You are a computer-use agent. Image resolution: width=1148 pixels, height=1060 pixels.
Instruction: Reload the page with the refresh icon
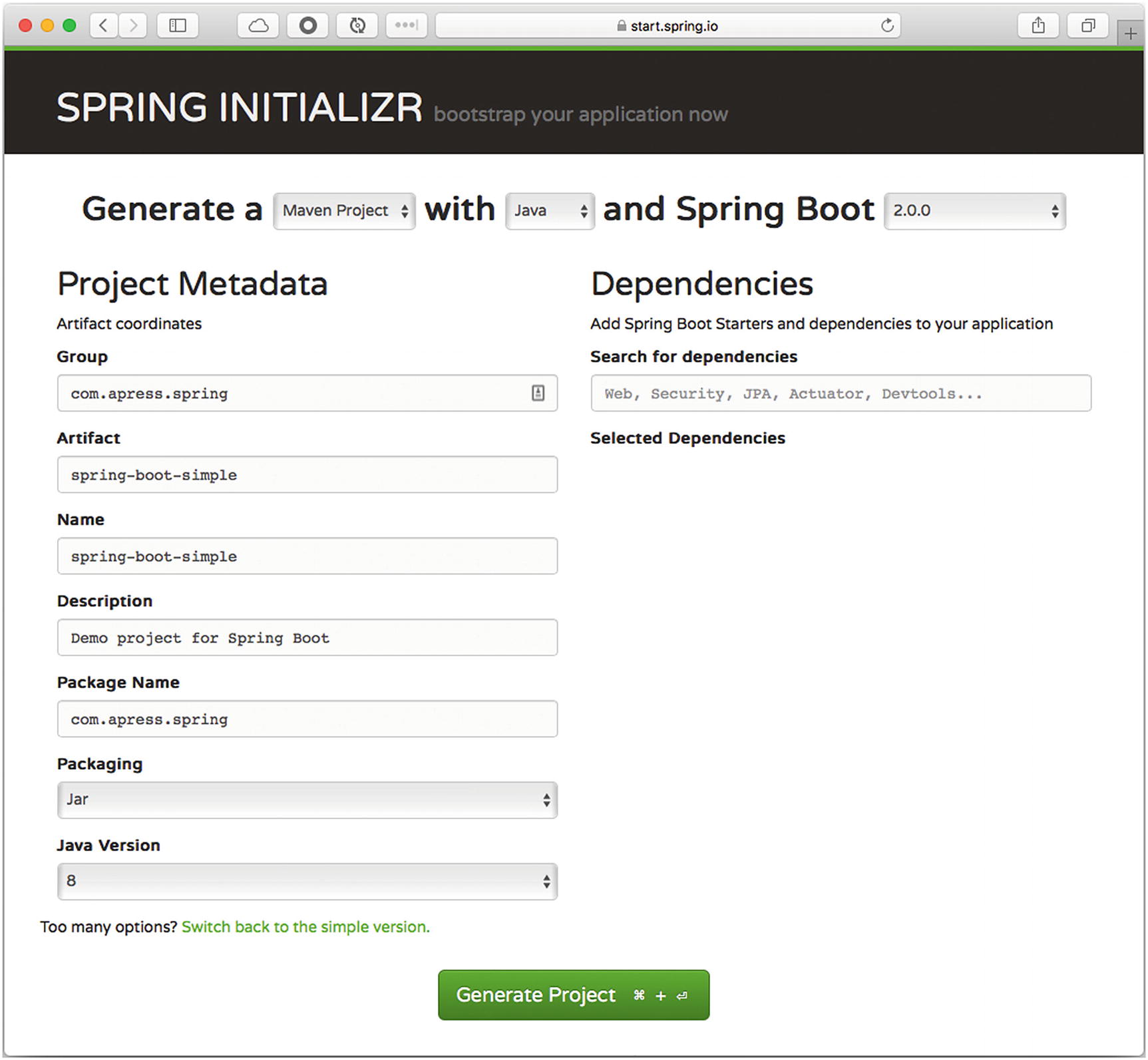click(x=887, y=26)
